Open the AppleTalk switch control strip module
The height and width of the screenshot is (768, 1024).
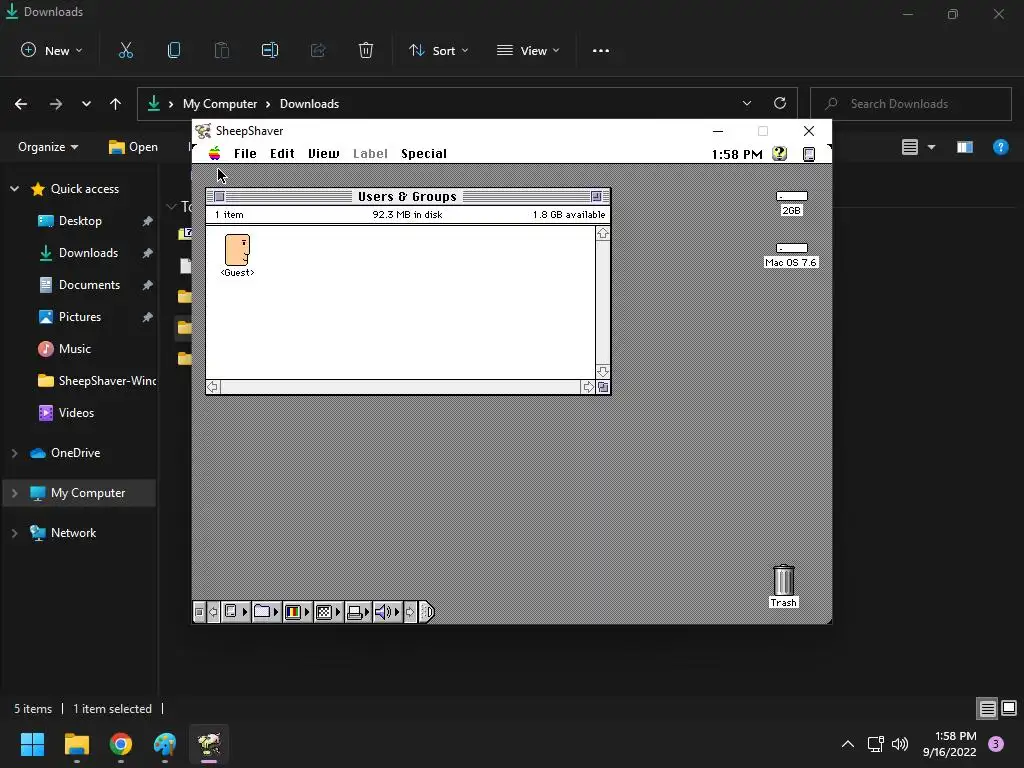(x=236, y=612)
